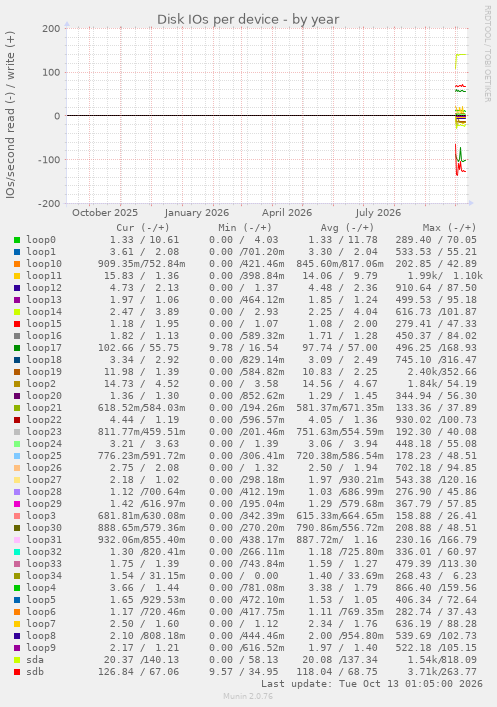Click the loop4 legend label
Screen dimensions: 497x707
pos(41,588)
